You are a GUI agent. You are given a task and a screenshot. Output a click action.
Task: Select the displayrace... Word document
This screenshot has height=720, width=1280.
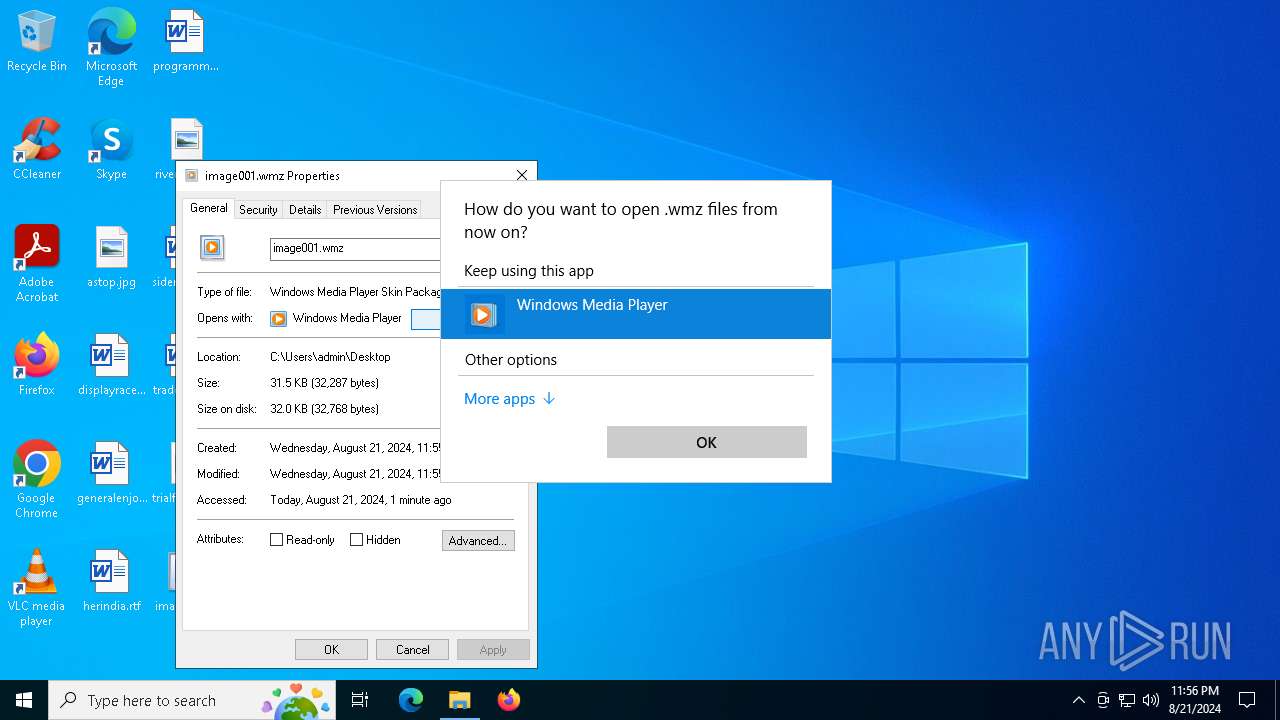point(111,365)
